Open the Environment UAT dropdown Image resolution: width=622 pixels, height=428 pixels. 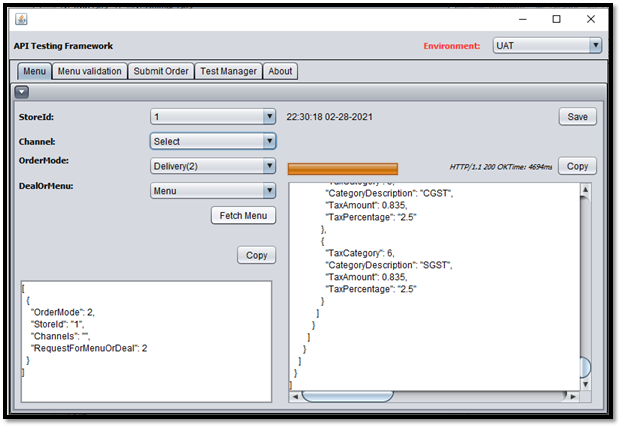tap(547, 46)
